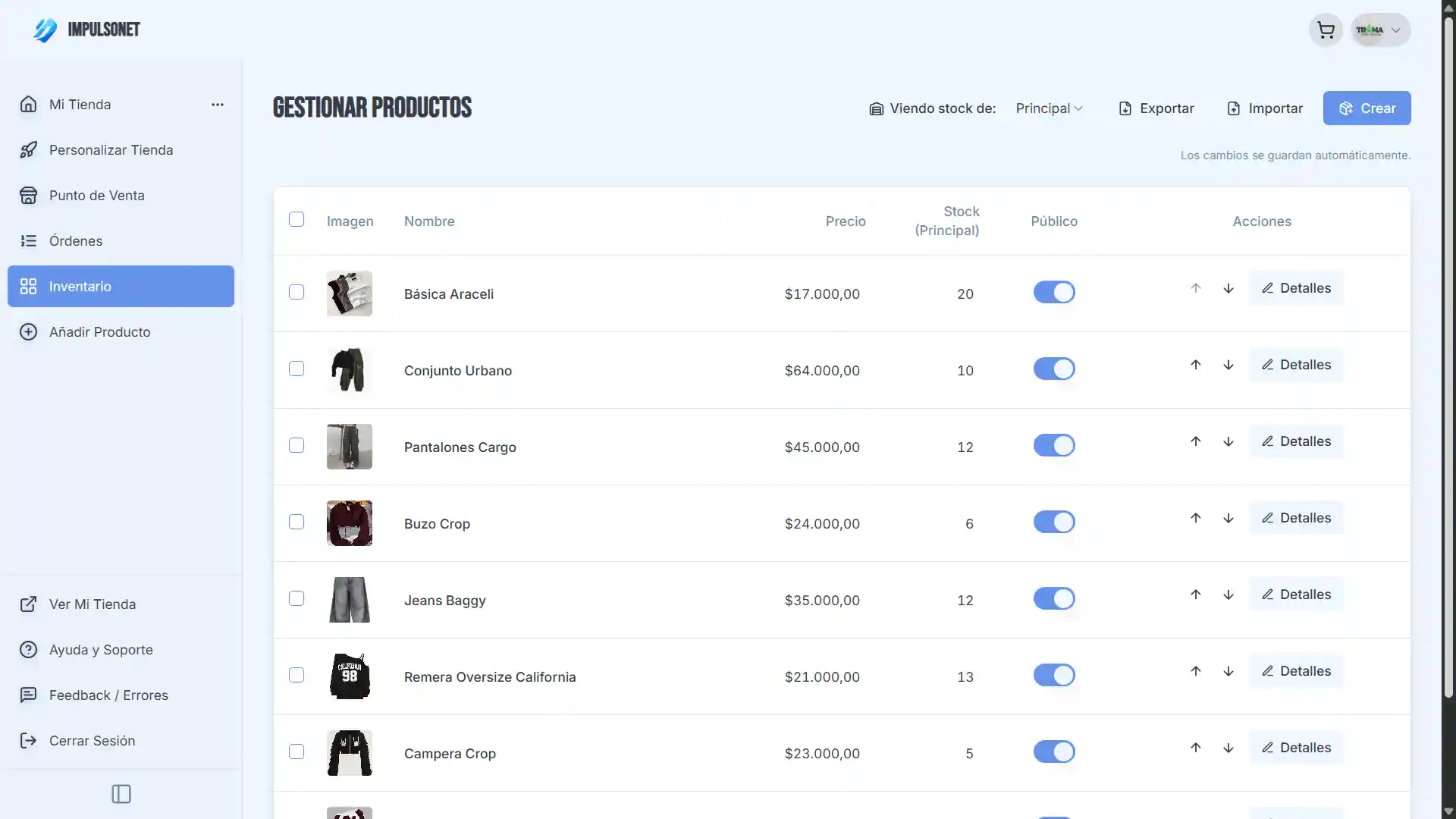Open the shopping cart icon
Viewport: 1456px width, 819px height.
pos(1326,30)
